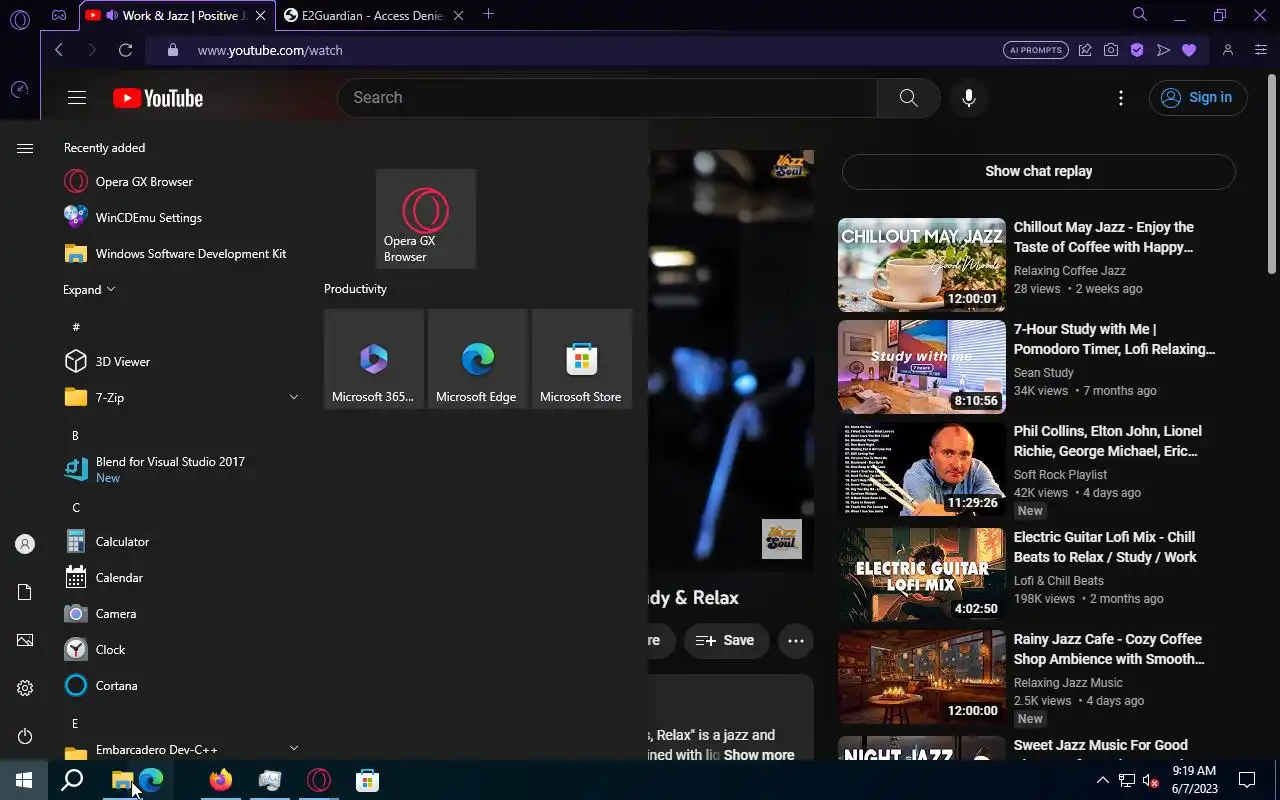The width and height of the screenshot is (1280, 800).
Task: Launch Blend for Visual Studio 2017
Action: 180,470
